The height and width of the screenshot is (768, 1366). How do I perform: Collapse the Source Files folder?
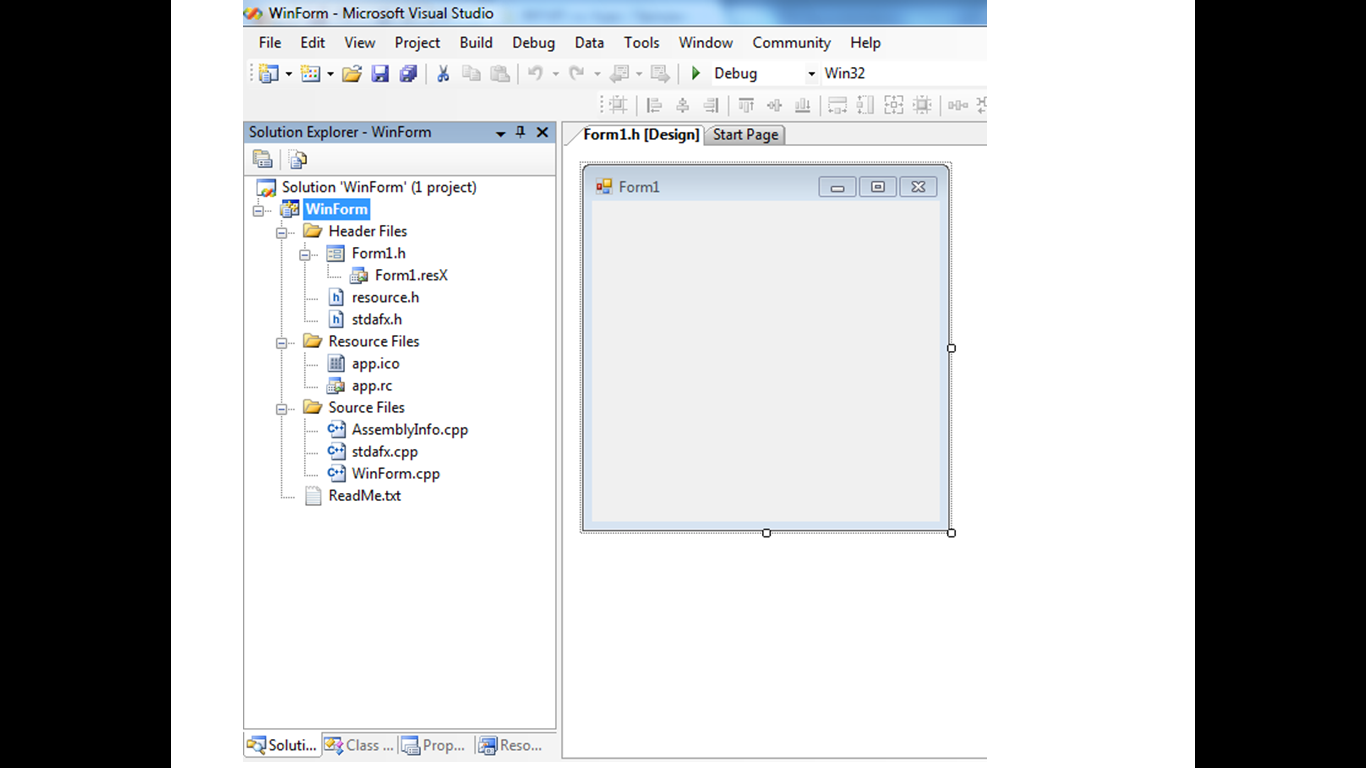pyautogui.click(x=281, y=408)
